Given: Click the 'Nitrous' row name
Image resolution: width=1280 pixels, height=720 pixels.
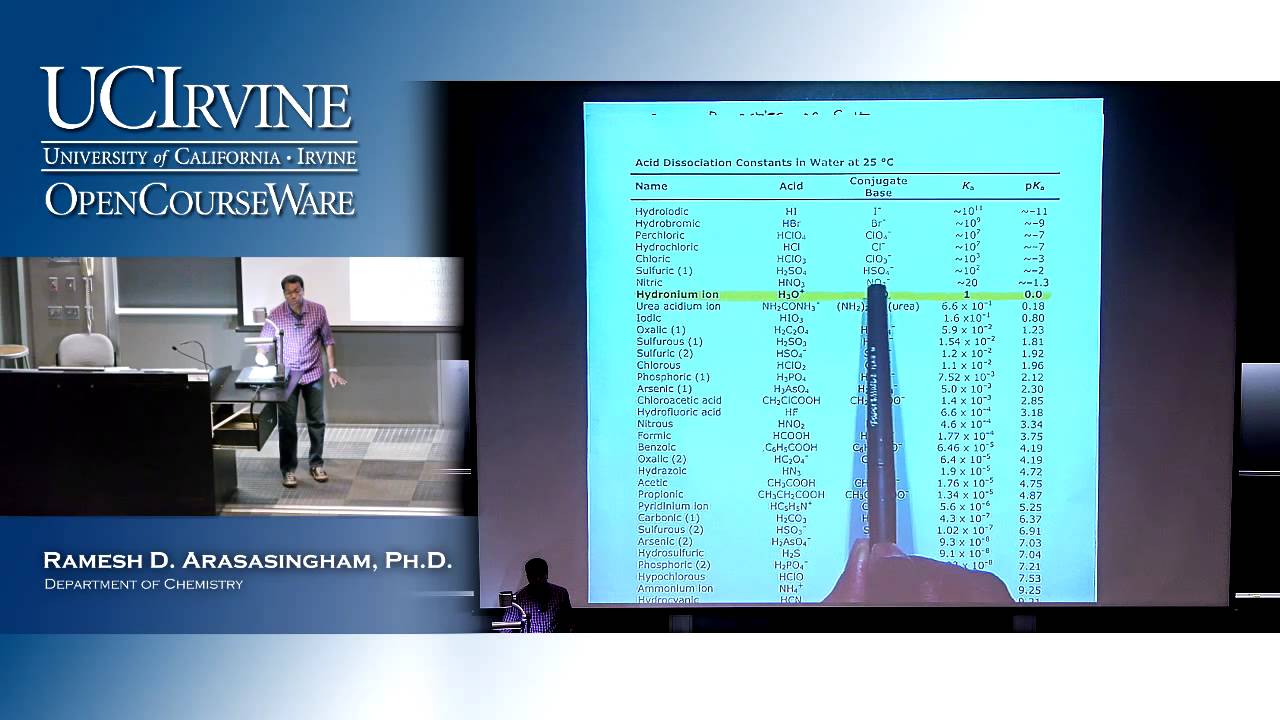Looking at the screenshot, I should coord(655,424).
